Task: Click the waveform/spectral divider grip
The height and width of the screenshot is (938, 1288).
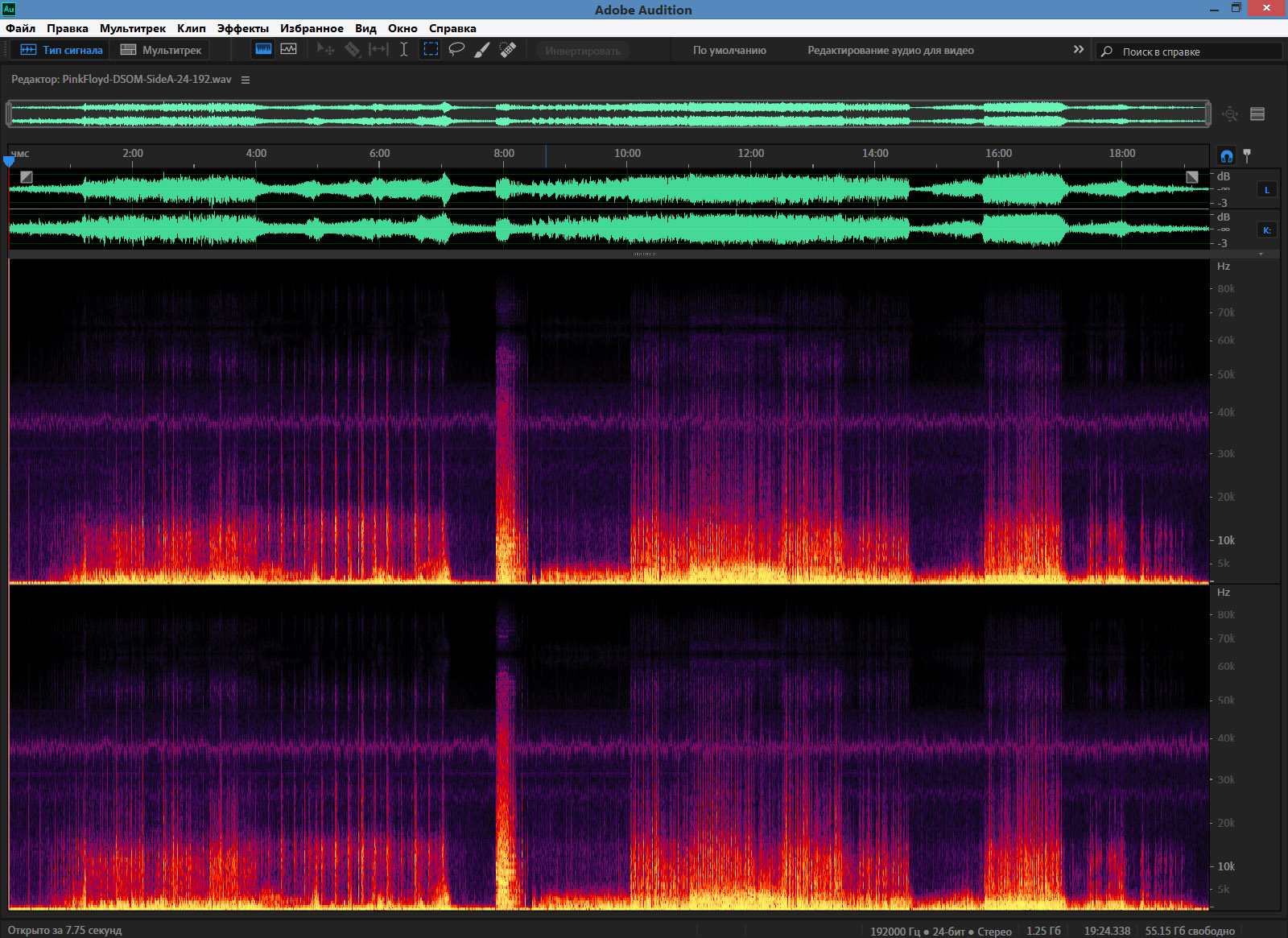Action: click(644, 254)
